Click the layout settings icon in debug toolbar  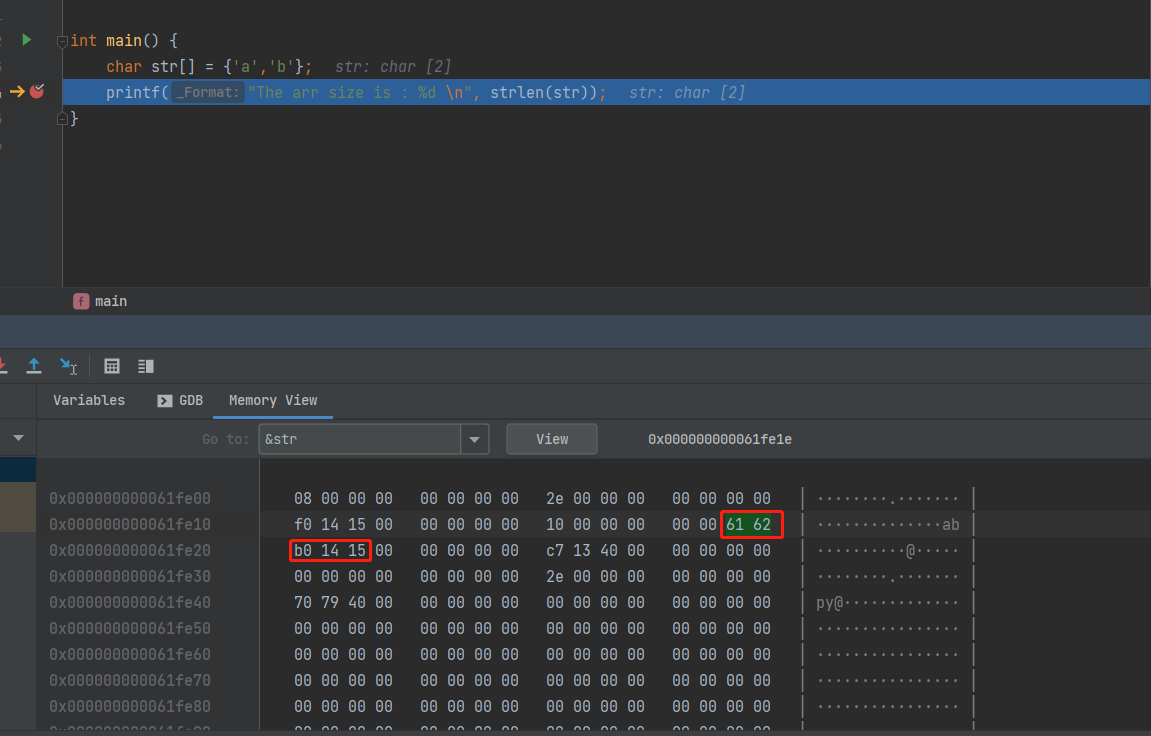(x=145, y=365)
